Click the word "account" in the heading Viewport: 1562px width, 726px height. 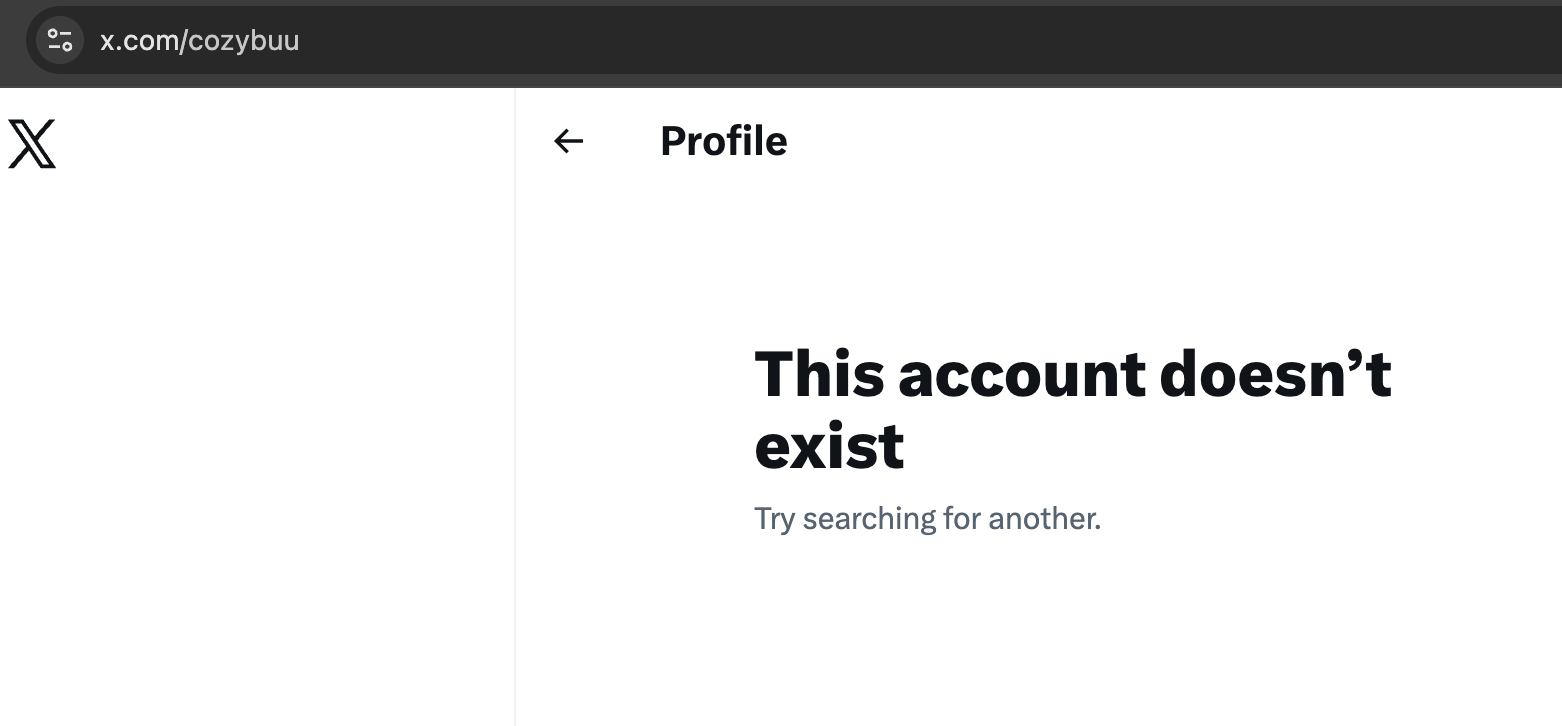click(1022, 374)
